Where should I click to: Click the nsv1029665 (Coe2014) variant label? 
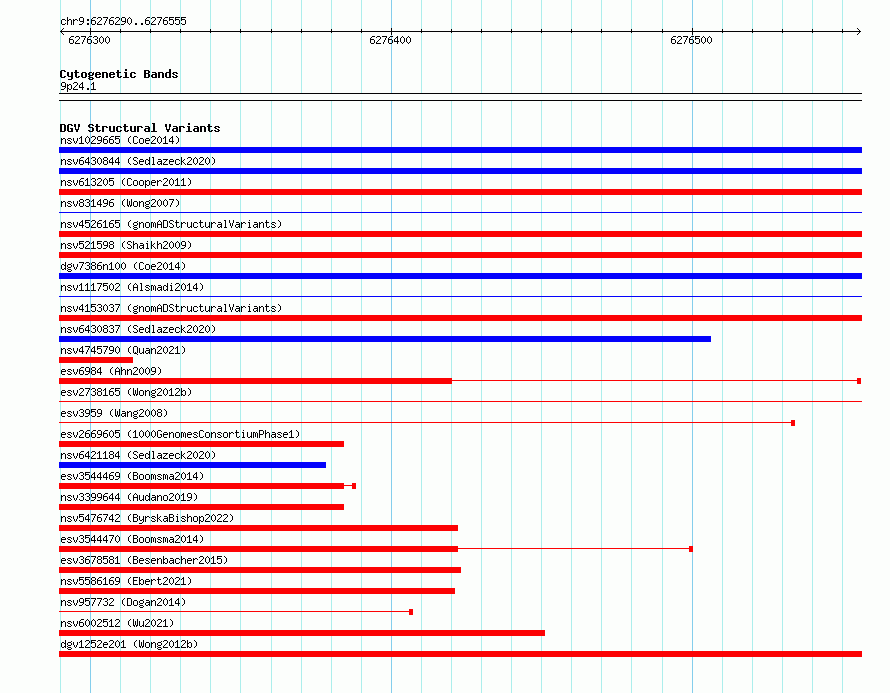tap(120, 140)
